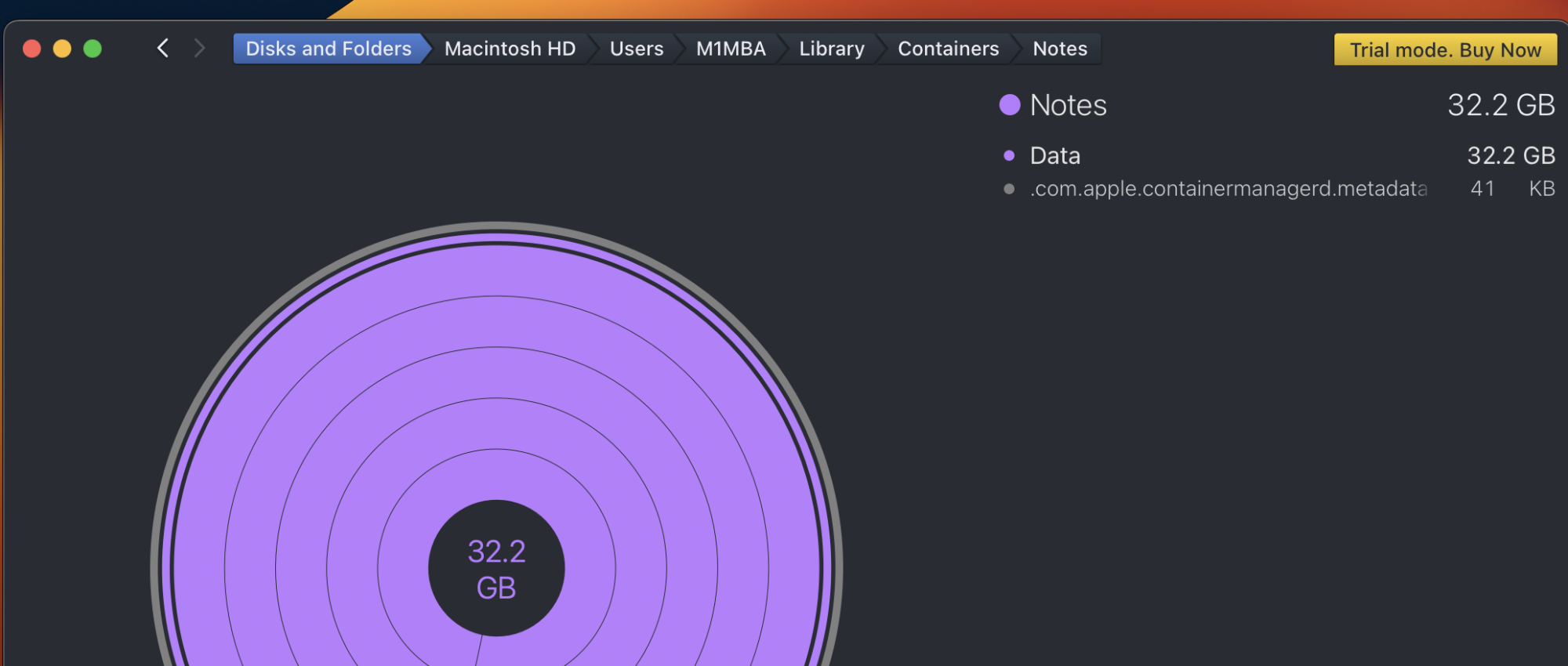
Task: Go to Containers breadcrumb
Action: (x=949, y=49)
